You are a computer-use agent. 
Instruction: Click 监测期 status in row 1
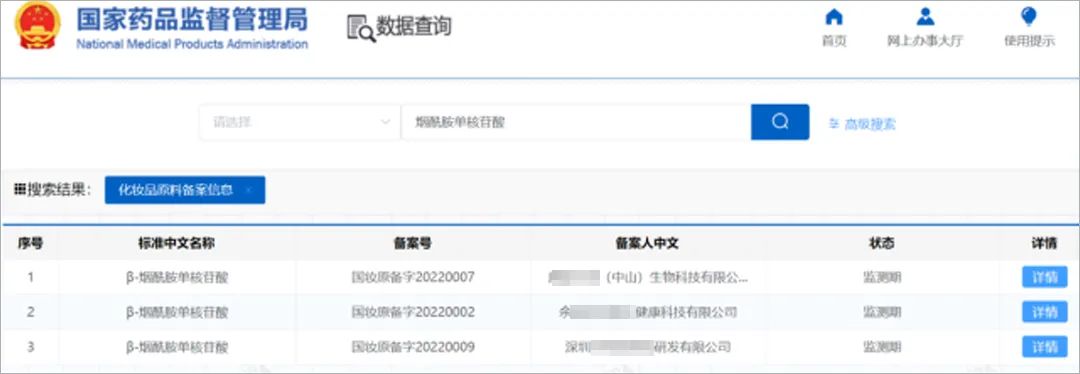tap(882, 278)
